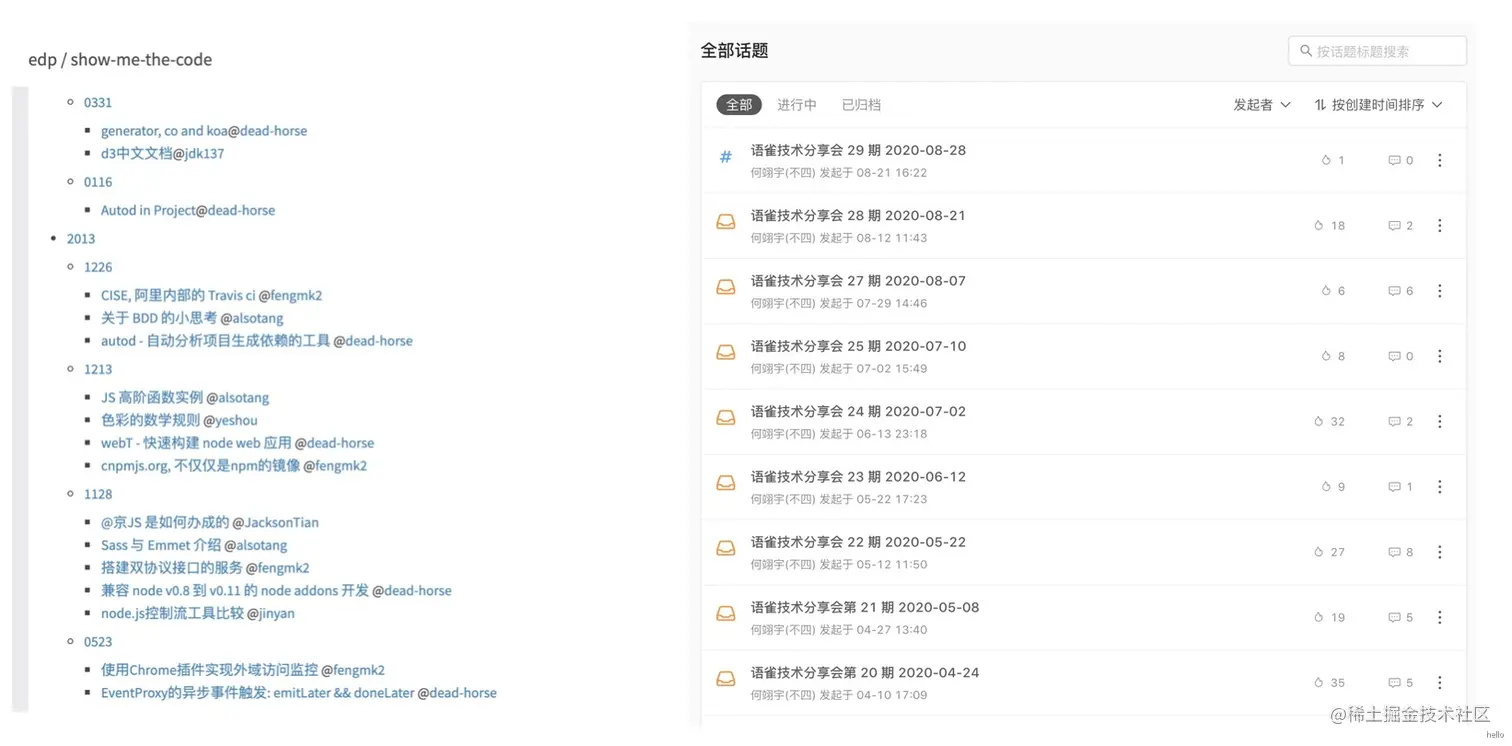Open more options for 语雀技术分享会 24 期
Screen dimensions: 1512x746
tap(1439, 422)
